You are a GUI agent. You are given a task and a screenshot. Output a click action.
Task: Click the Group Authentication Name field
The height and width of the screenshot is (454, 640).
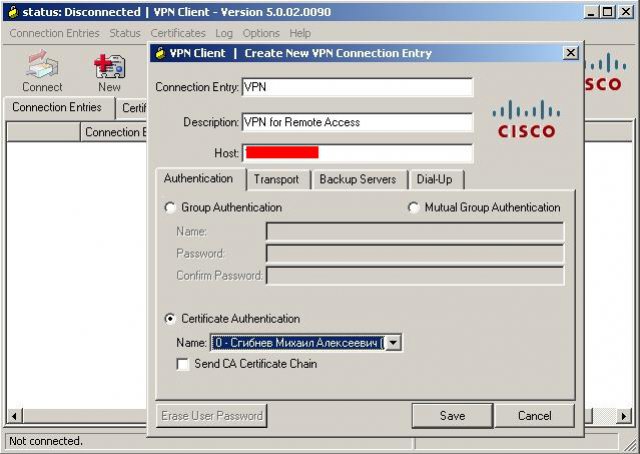(x=415, y=231)
